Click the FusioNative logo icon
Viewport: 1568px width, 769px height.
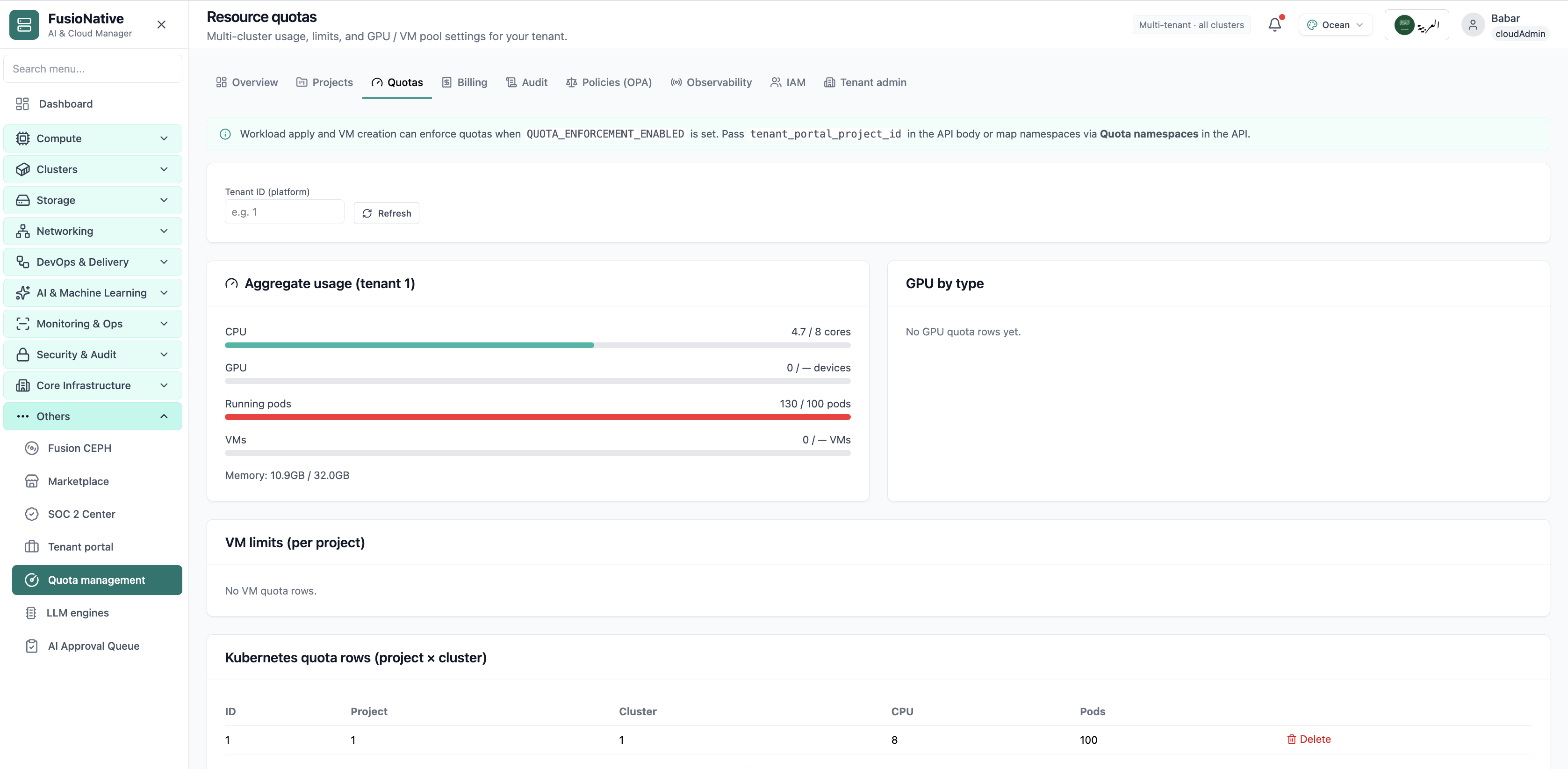(x=24, y=25)
